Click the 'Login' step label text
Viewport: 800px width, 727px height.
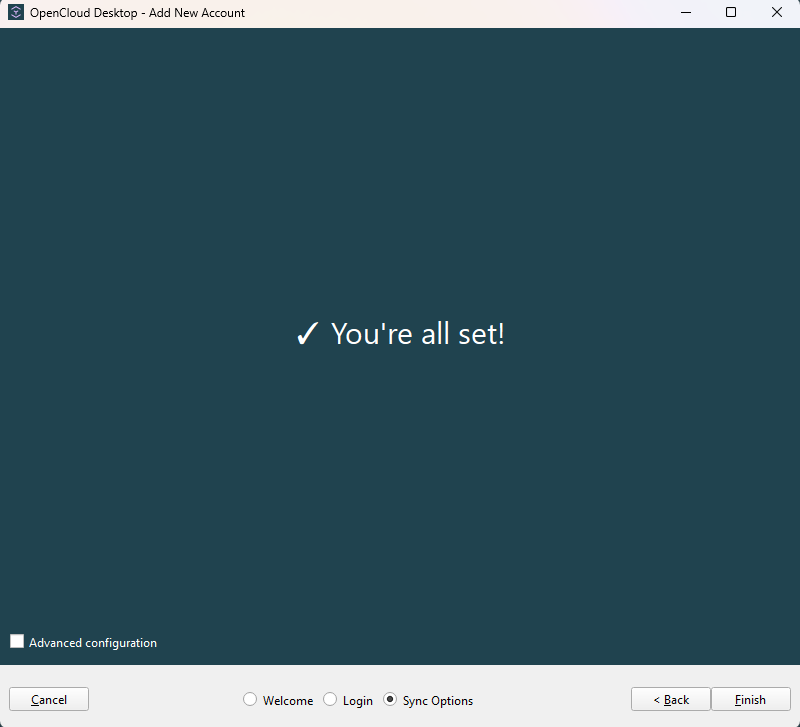[x=358, y=701]
